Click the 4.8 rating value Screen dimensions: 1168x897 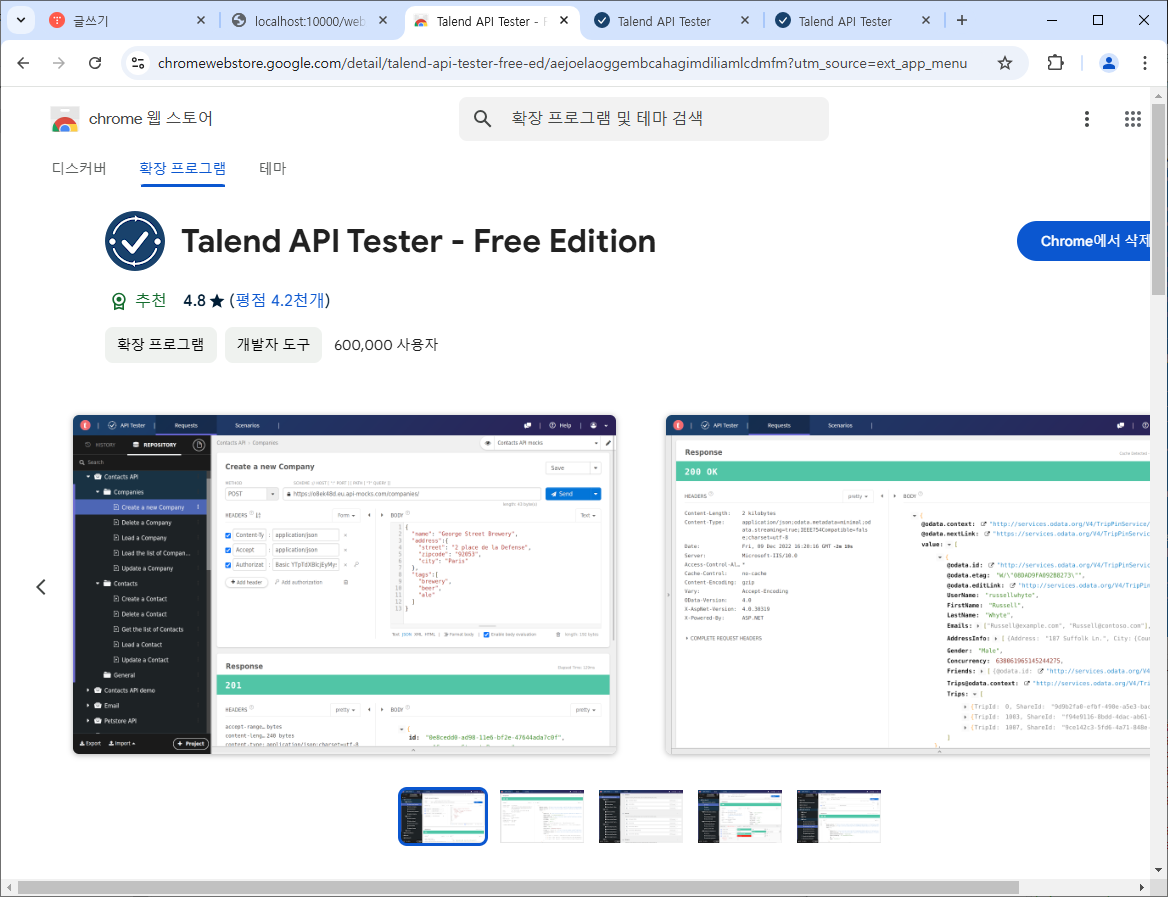[194, 300]
